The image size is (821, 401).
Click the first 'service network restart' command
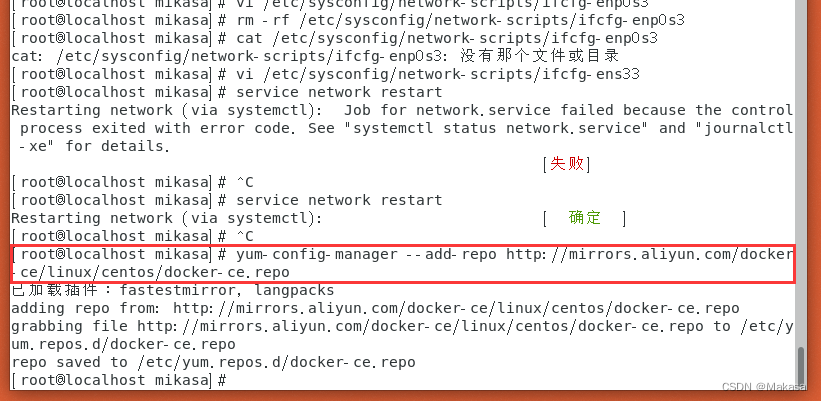click(x=339, y=93)
